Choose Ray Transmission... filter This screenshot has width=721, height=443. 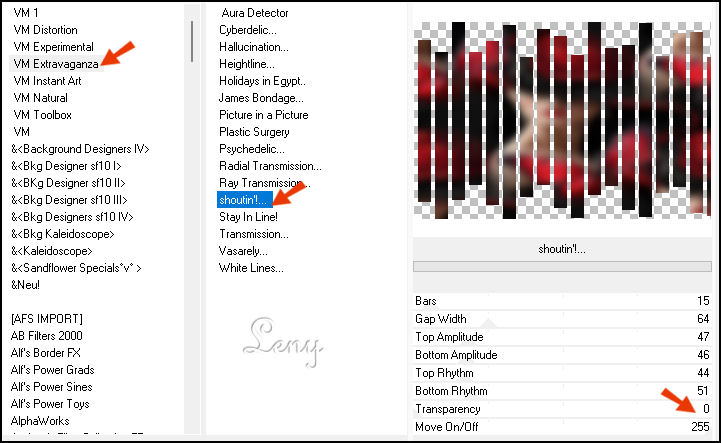265,183
